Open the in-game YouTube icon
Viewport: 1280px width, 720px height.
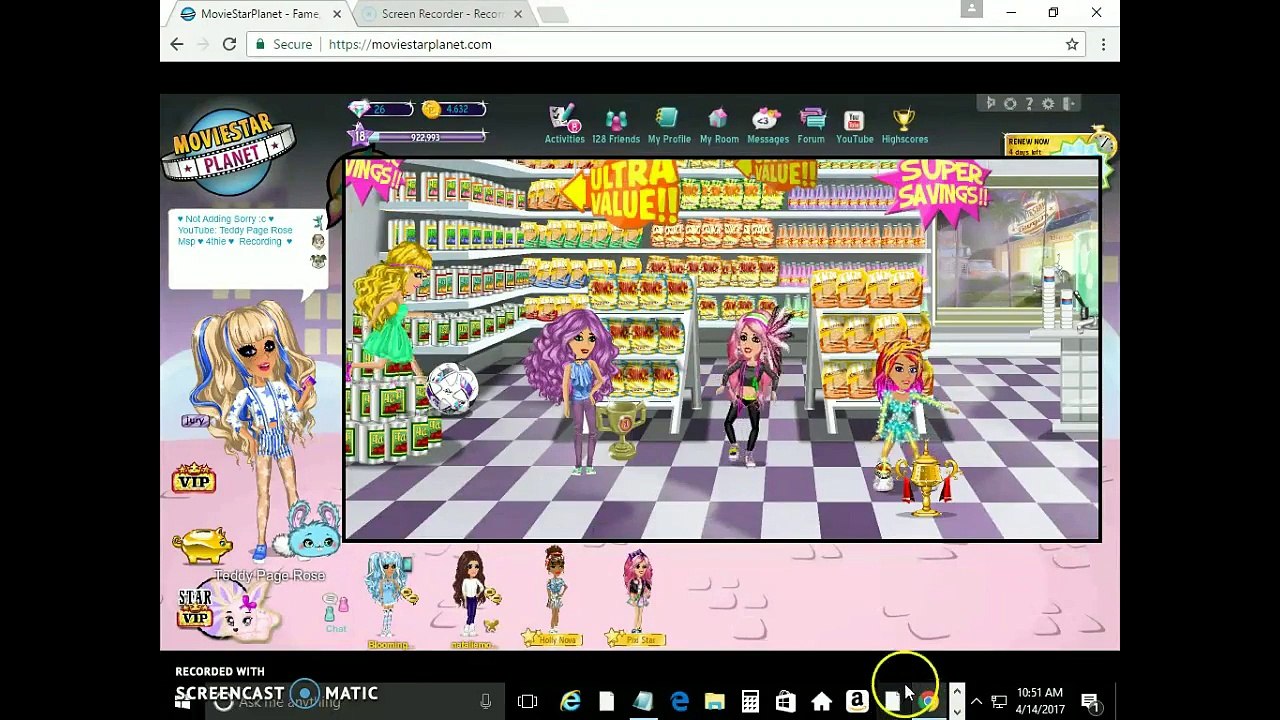pyautogui.click(x=854, y=126)
